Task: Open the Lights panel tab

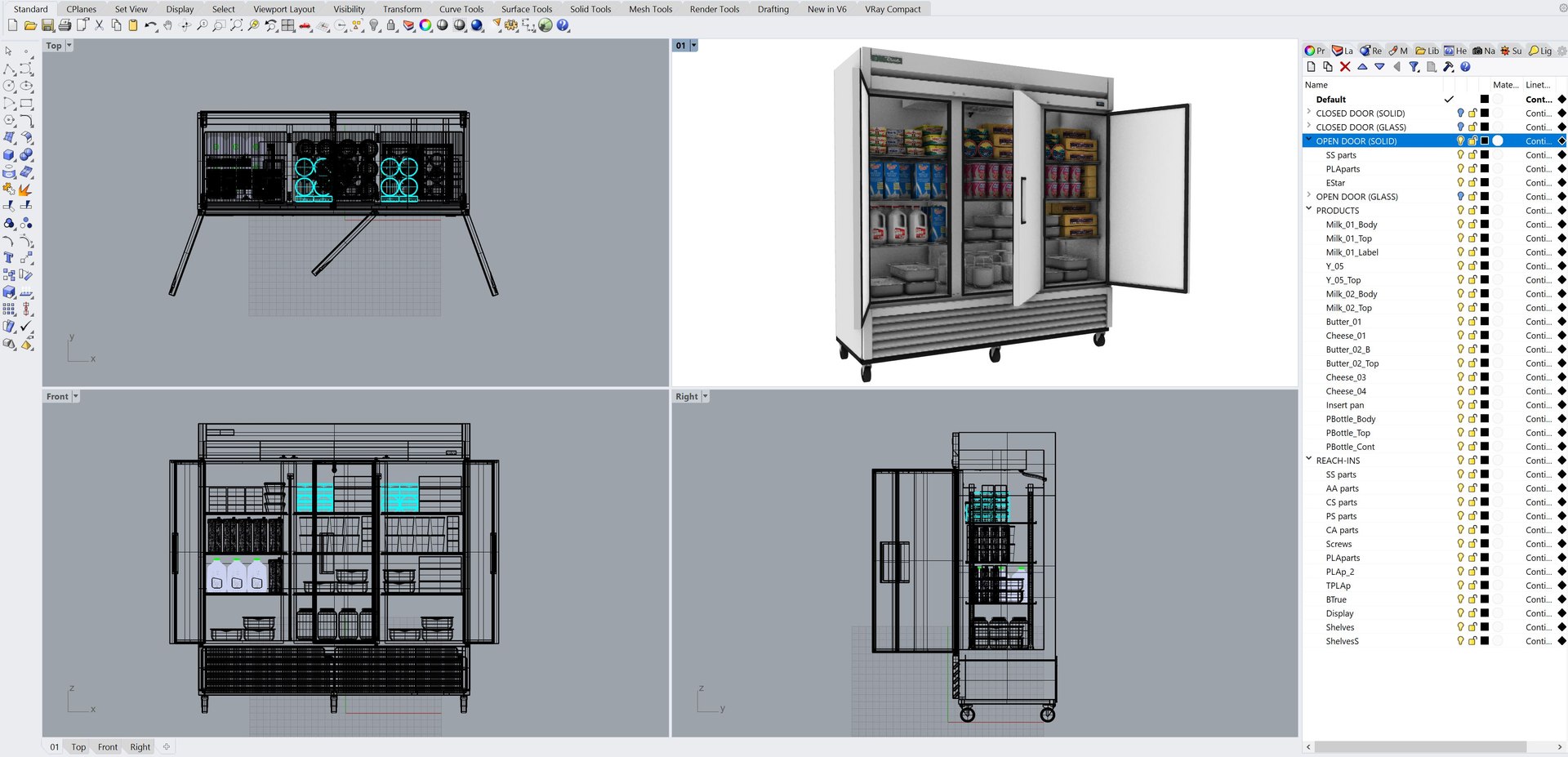Action: pyautogui.click(x=1540, y=51)
